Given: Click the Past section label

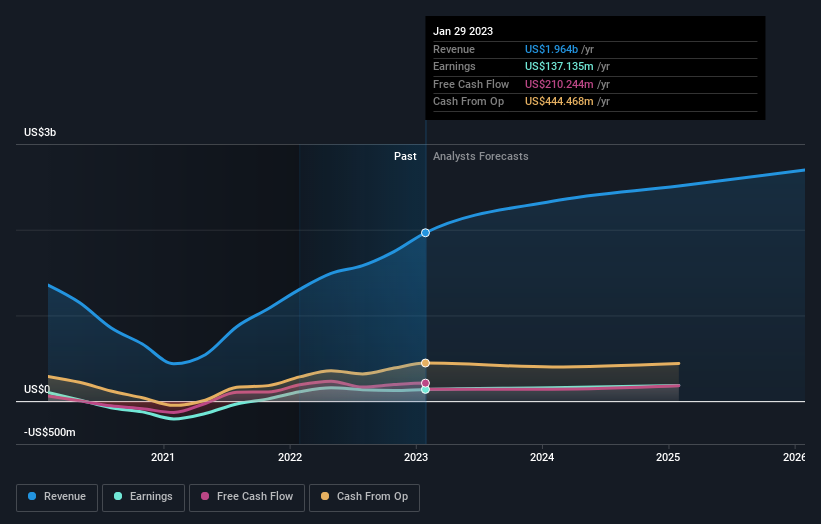Looking at the screenshot, I should [405, 156].
